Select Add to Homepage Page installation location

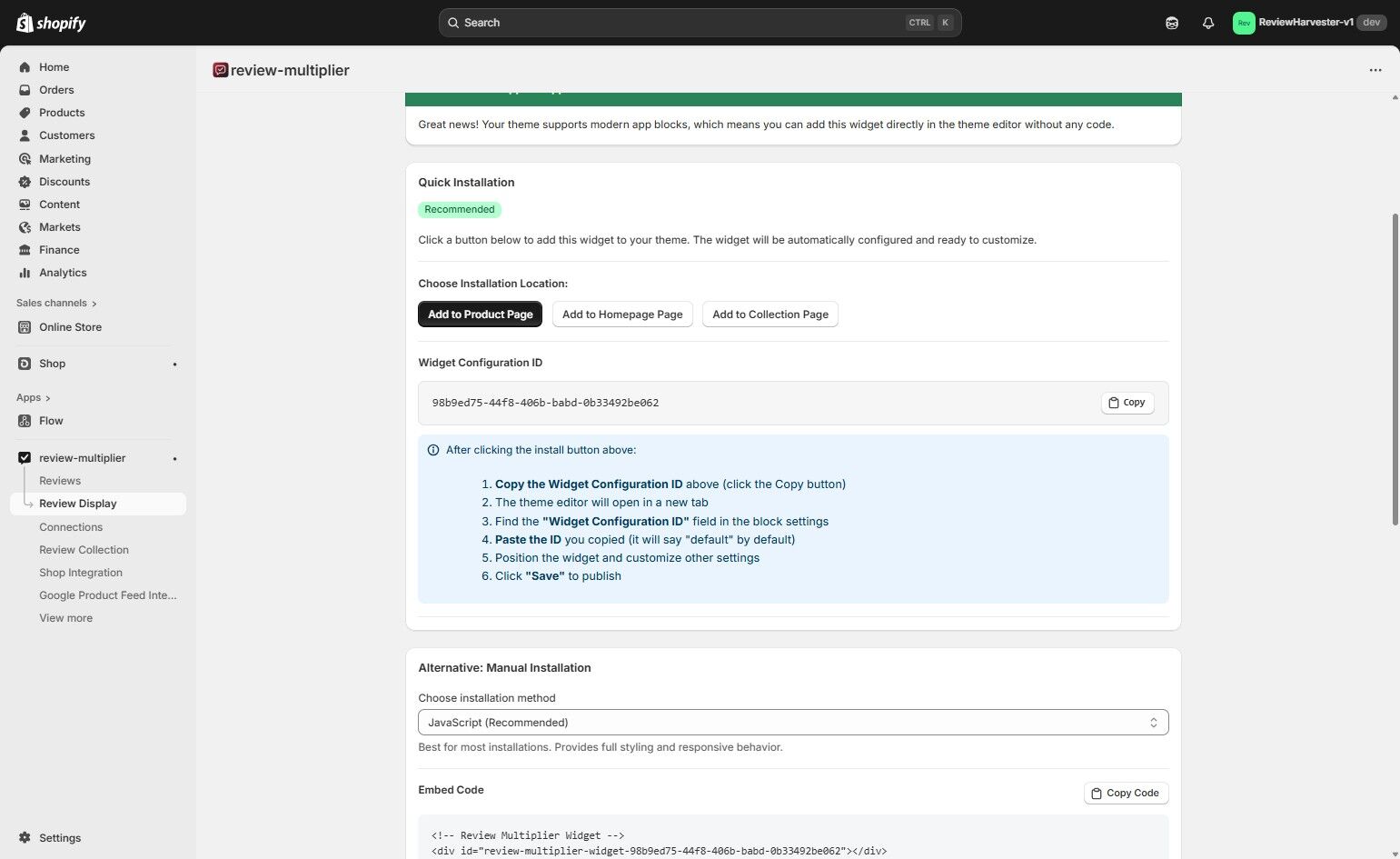[622, 314]
